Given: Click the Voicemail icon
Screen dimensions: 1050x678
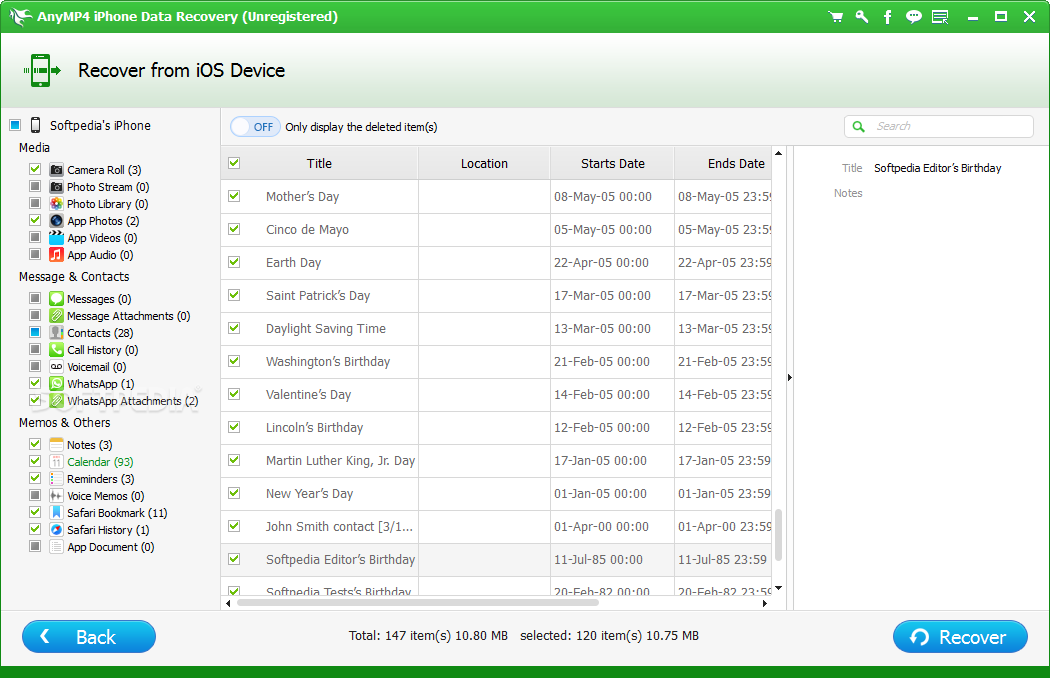Looking at the screenshot, I should [57, 366].
